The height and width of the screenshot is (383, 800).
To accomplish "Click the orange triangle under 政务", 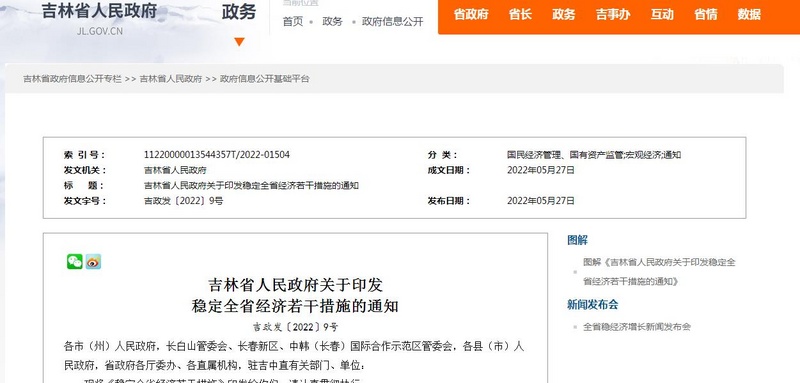I will [x=239, y=42].
